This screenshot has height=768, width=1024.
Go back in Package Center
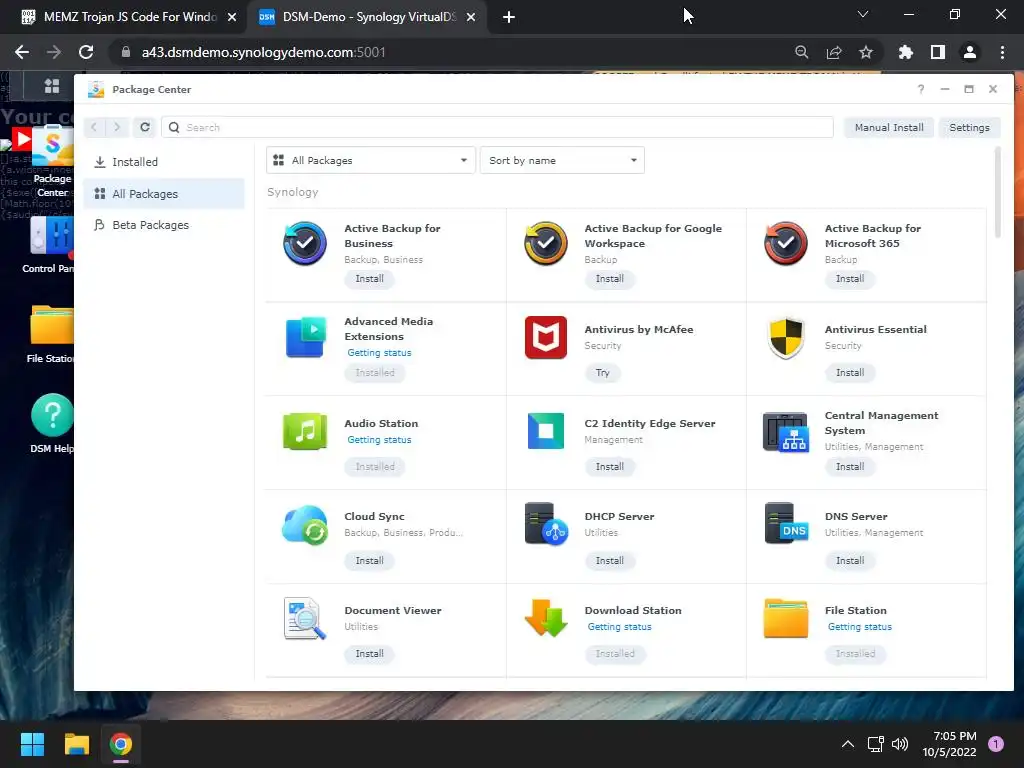click(94, 127)
